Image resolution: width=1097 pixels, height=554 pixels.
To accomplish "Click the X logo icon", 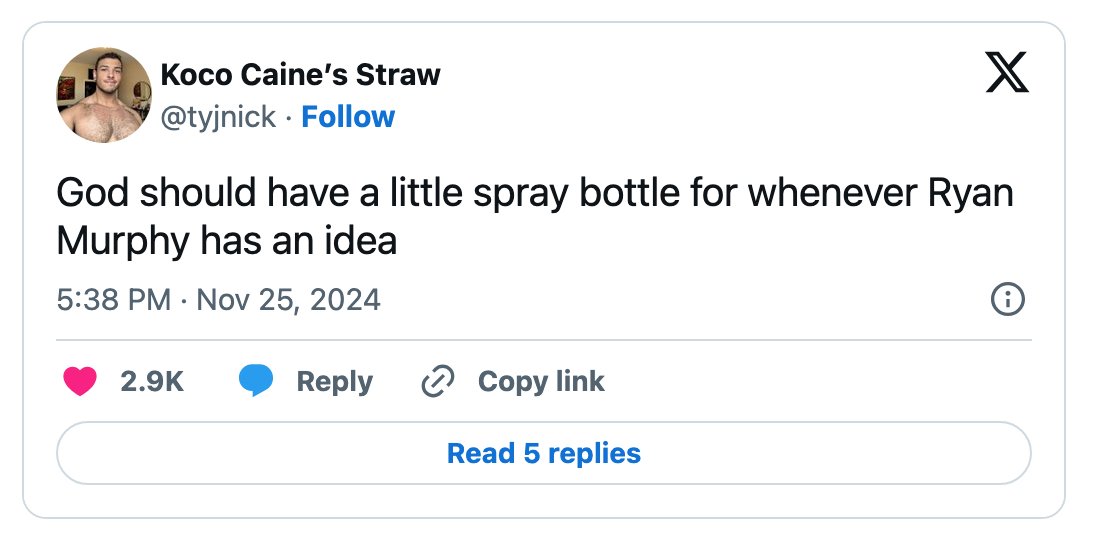I will tap(1007, 72).
